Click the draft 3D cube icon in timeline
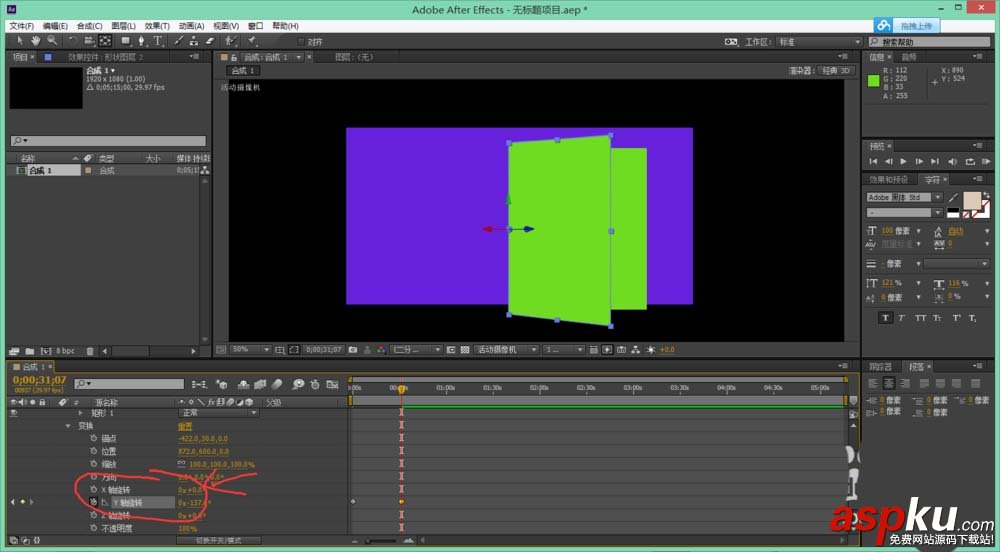This screenshot has width=1000, height=552. click(x=221, y=384)
